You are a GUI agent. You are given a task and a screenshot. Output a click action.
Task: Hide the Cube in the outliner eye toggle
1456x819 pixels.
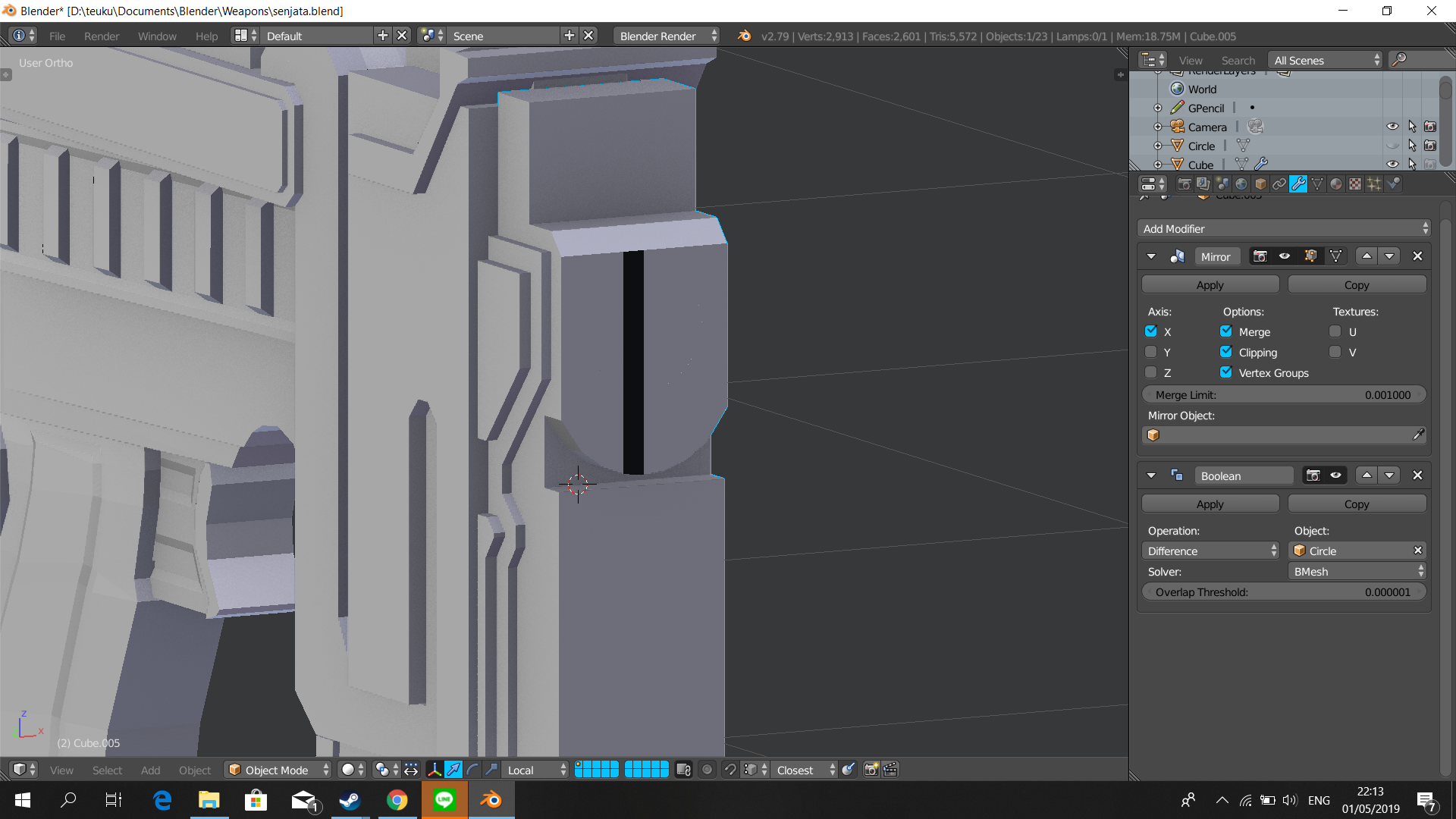tap(1394, 164)
